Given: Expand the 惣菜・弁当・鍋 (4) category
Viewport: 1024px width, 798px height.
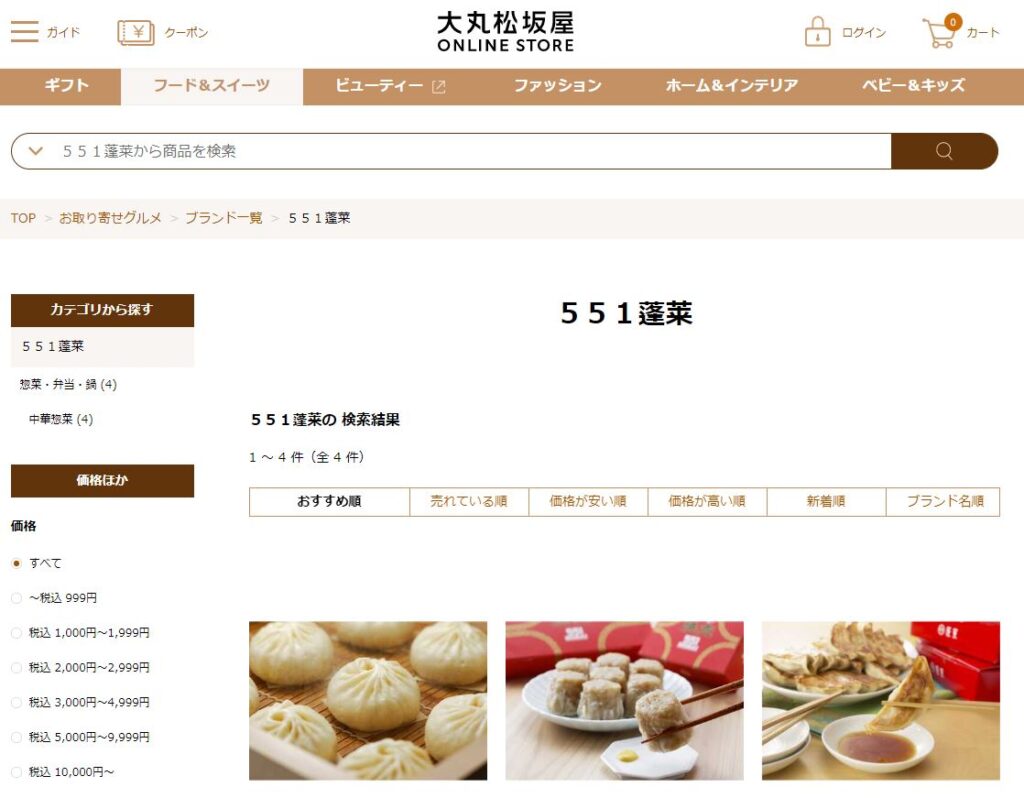Looking at the screenshot, I should tap(68, 384).
